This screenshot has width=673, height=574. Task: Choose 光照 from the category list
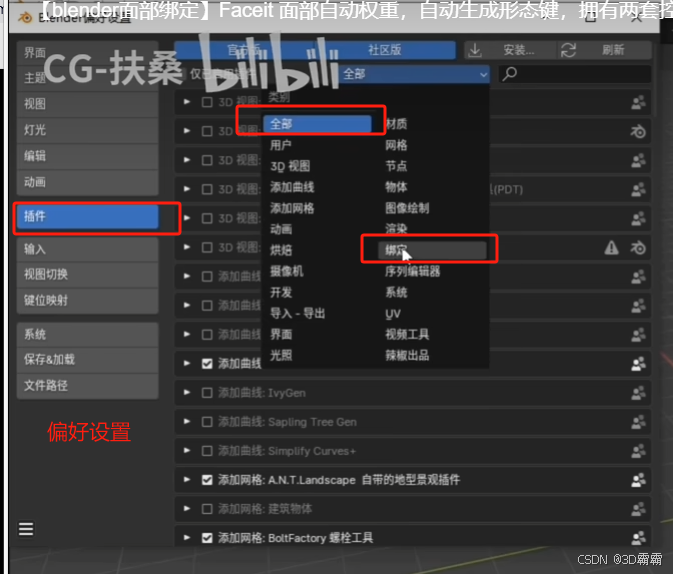(x=281, y=355)
